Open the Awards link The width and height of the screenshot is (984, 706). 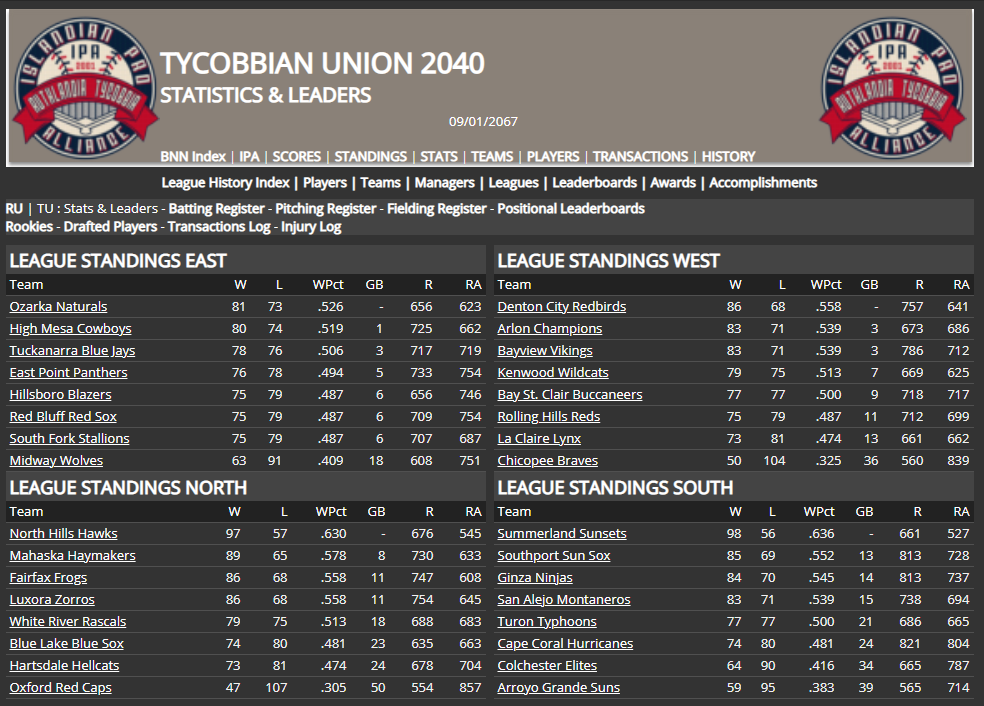[673, 183]
